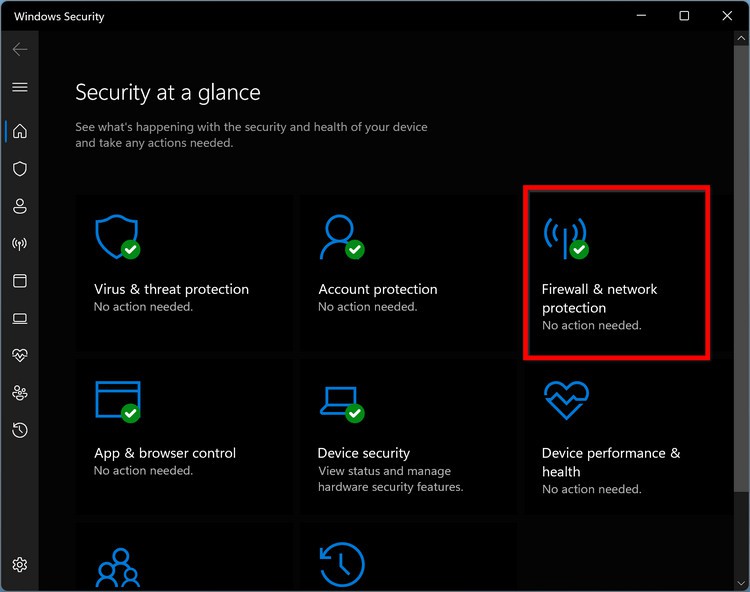Open Protection history clock sidebar icon
This screenshot has width=750, height=592.
[x=19, y=430]
